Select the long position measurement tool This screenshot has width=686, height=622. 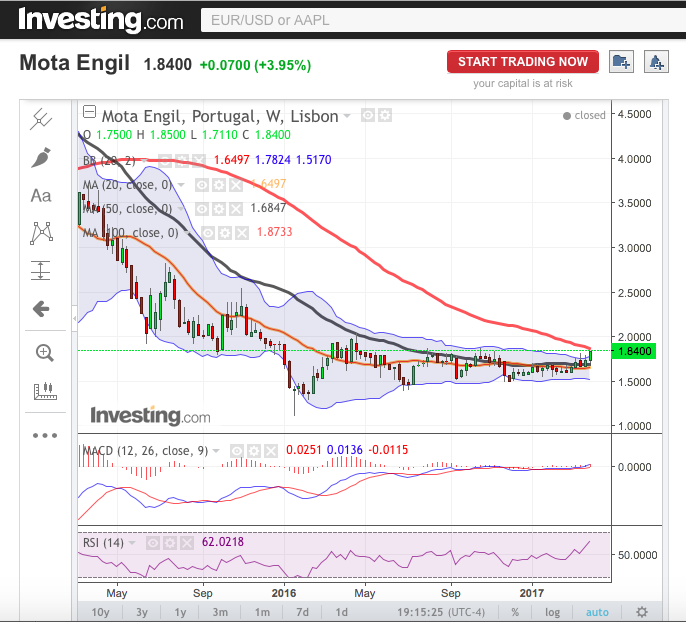click(x=41, y=270)
